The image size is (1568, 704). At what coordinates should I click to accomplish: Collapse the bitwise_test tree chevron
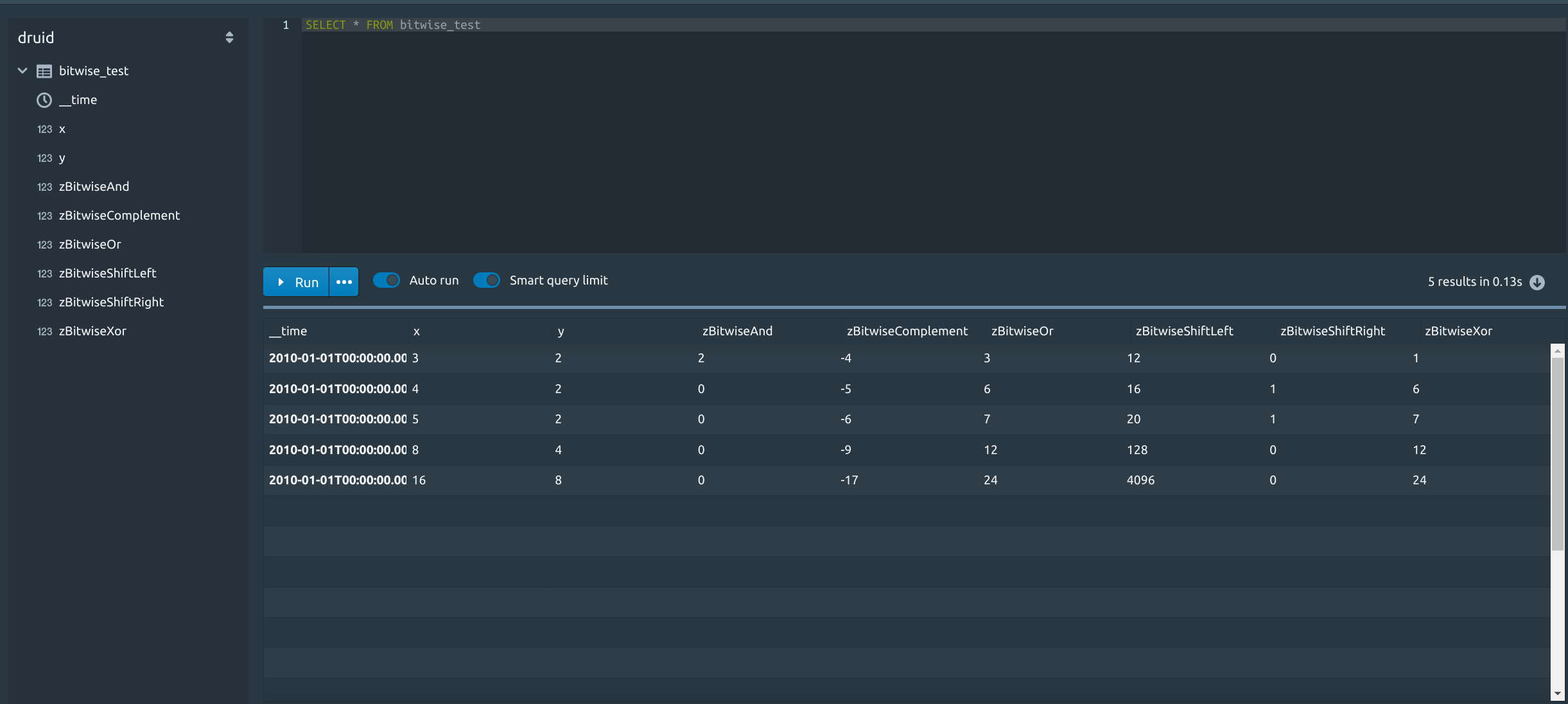(22, 71)
